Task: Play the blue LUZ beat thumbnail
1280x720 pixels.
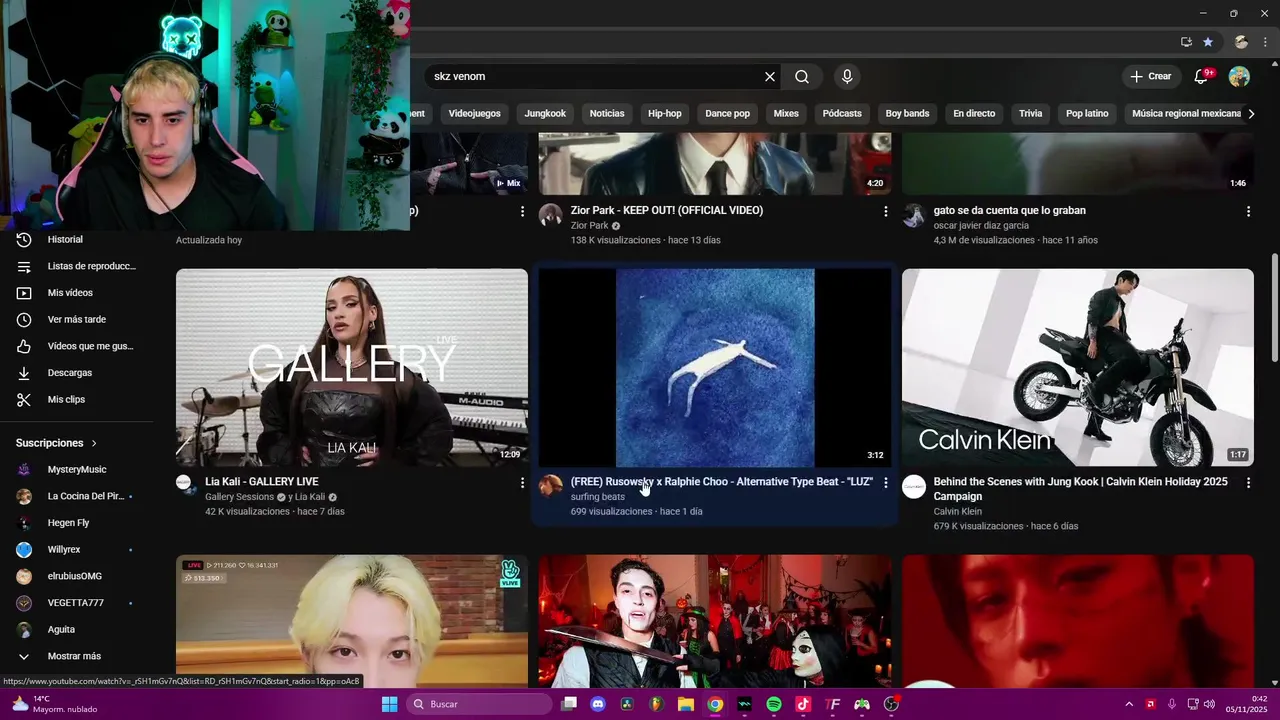Action: [715, 367]
